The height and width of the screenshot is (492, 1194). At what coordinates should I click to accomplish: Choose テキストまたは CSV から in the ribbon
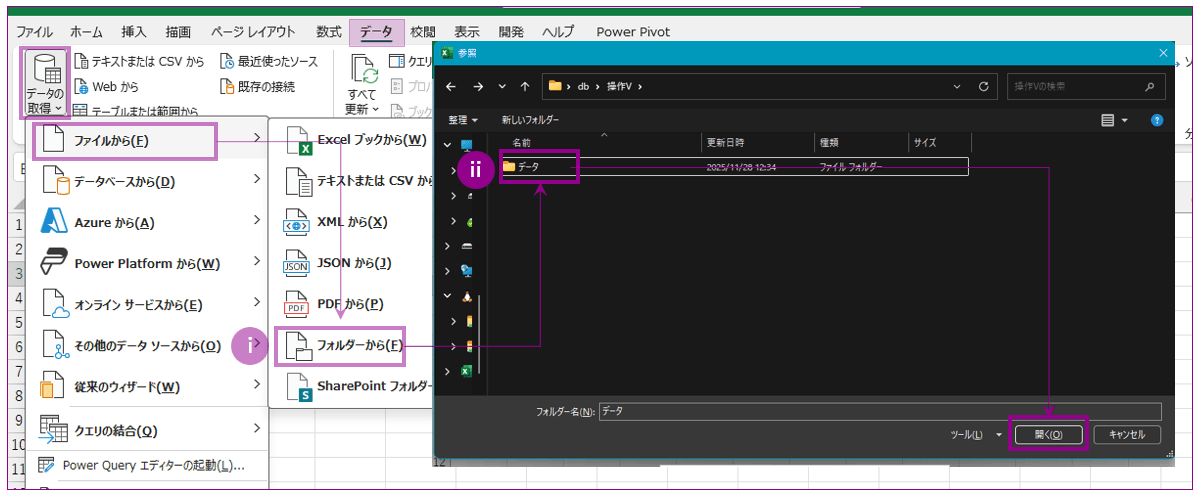(139, 62)
